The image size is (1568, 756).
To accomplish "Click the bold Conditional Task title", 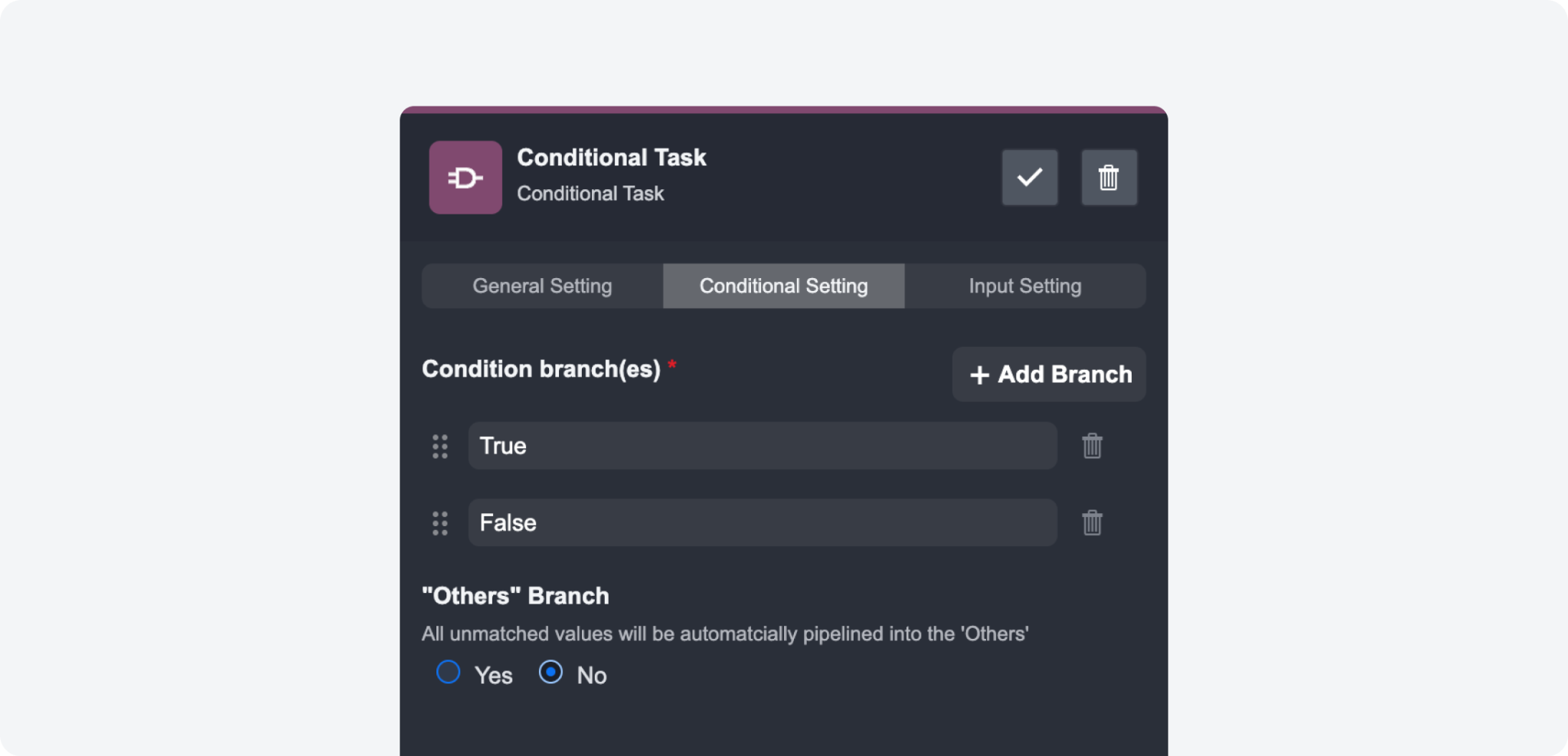I will [611, 158].
